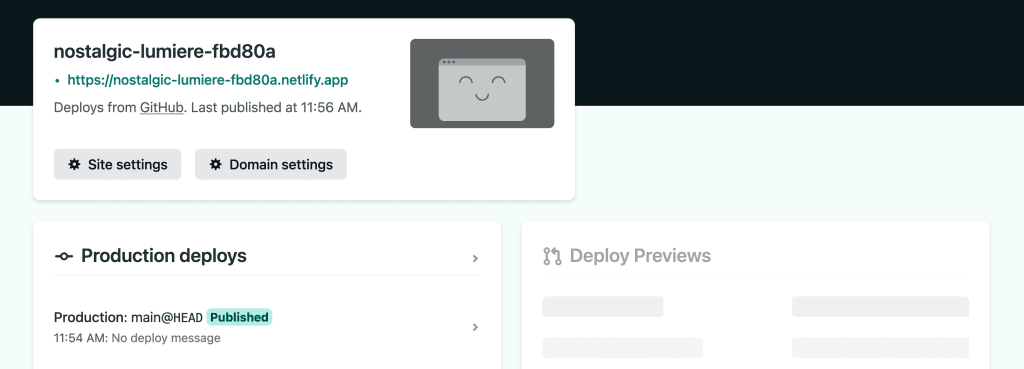Select the '11:54 AM: No deploy message' line
This screenshot has width=1024, height=369.
pyautogui.click(x=137, y=338)
